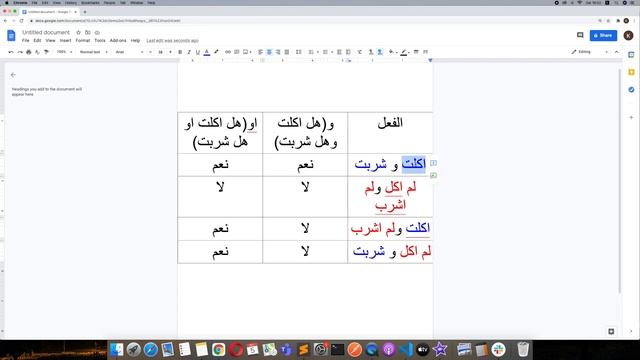Switch to left-to-right paragraph direction

pyautogui.click(x=371, y=52)
